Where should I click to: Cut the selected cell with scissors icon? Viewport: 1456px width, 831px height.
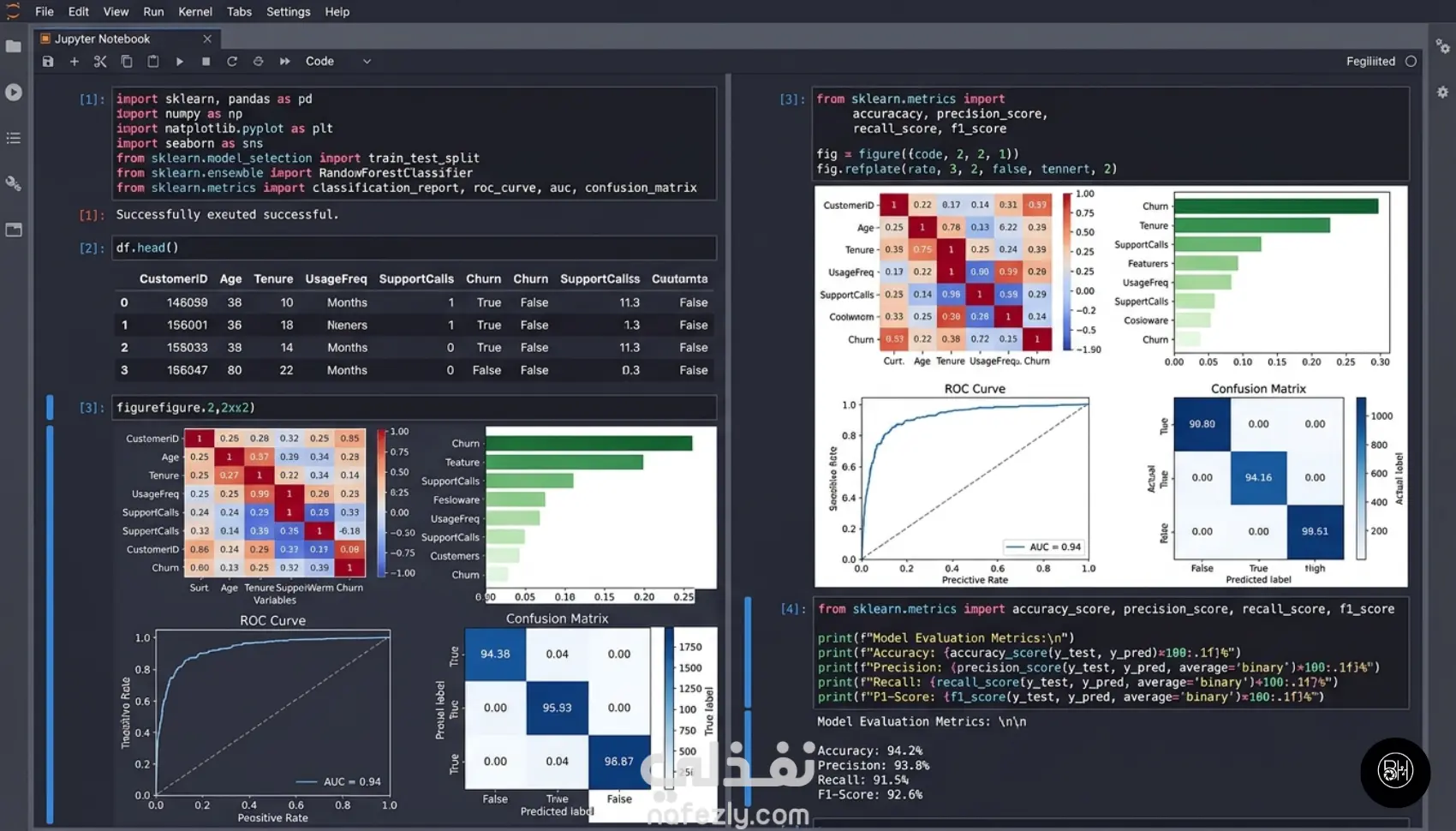coord(100,62)
